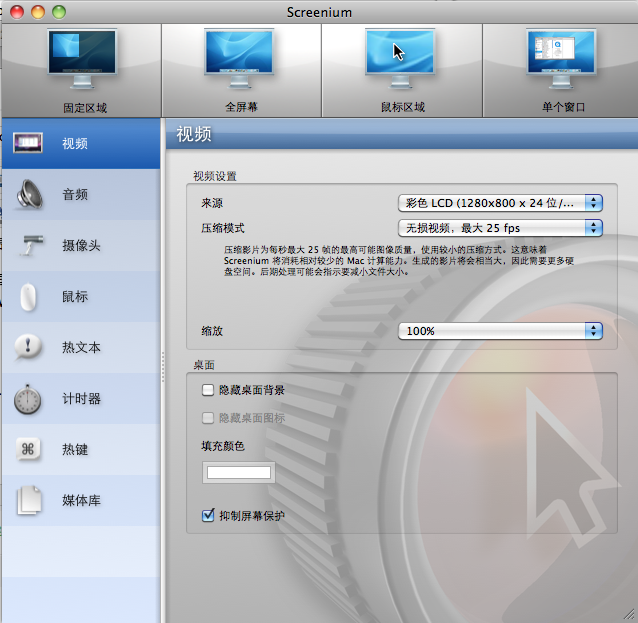Image resolution: width=638 pixels, height=623 pixels.
Task: Open the 缩放 100% scaling dropdown
Action: coord(500,331)
